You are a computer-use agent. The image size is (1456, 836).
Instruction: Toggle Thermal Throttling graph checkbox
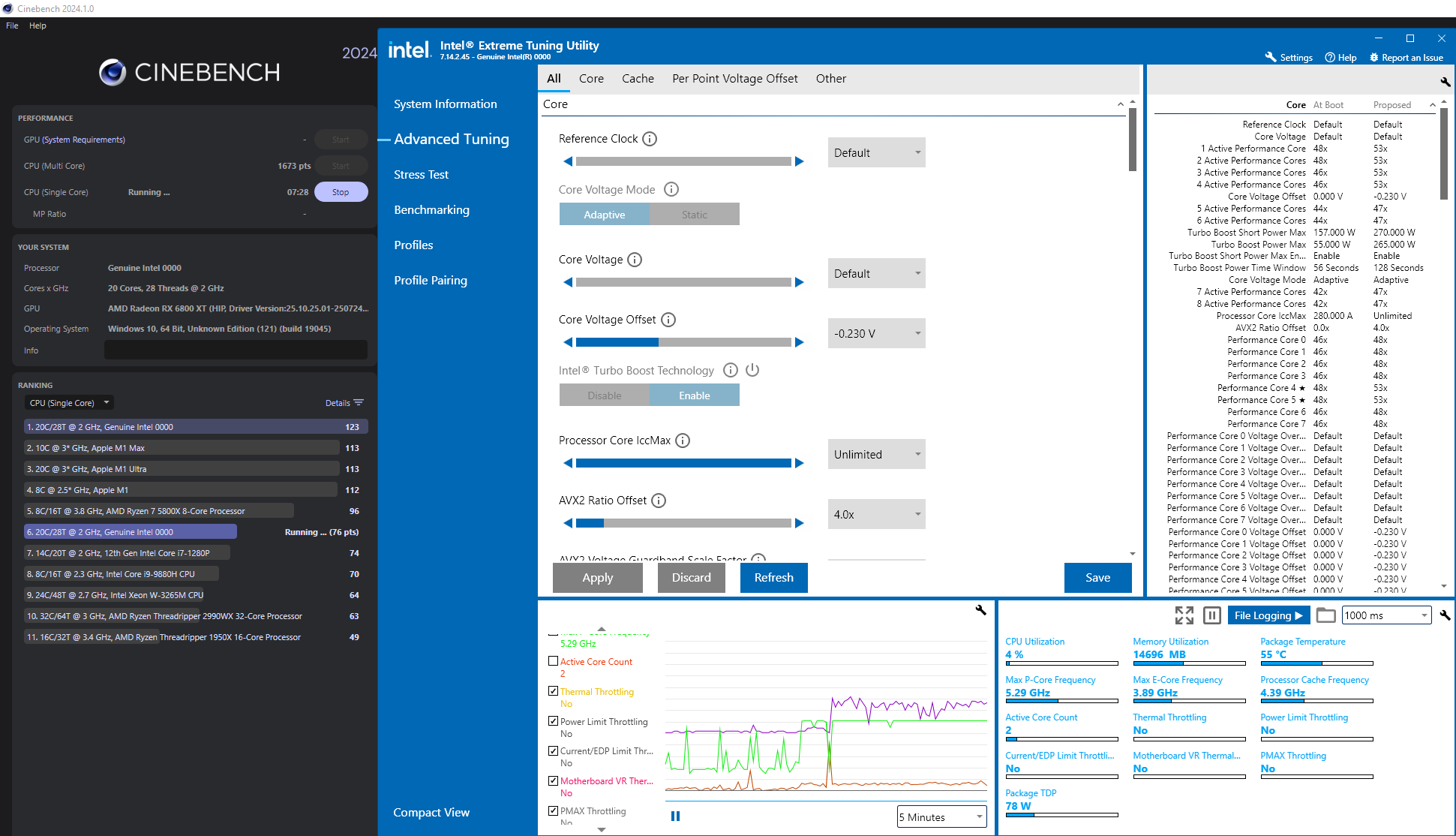pyautogui.click(x=553, y=691)
